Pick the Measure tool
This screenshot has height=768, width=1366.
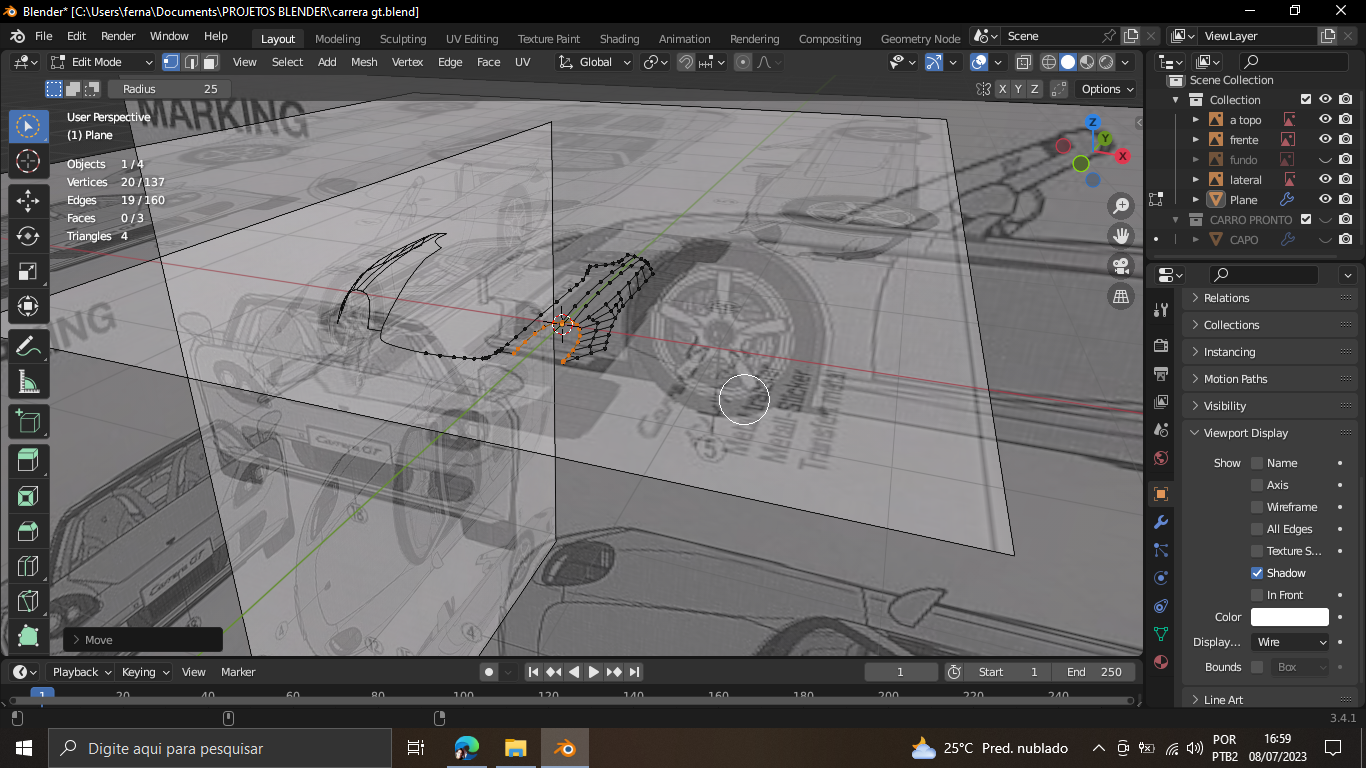[28, 383]
